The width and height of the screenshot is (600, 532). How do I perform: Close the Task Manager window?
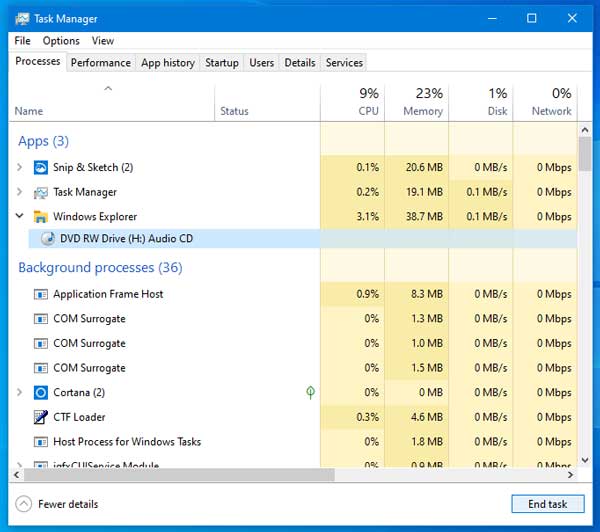[572, 18]
